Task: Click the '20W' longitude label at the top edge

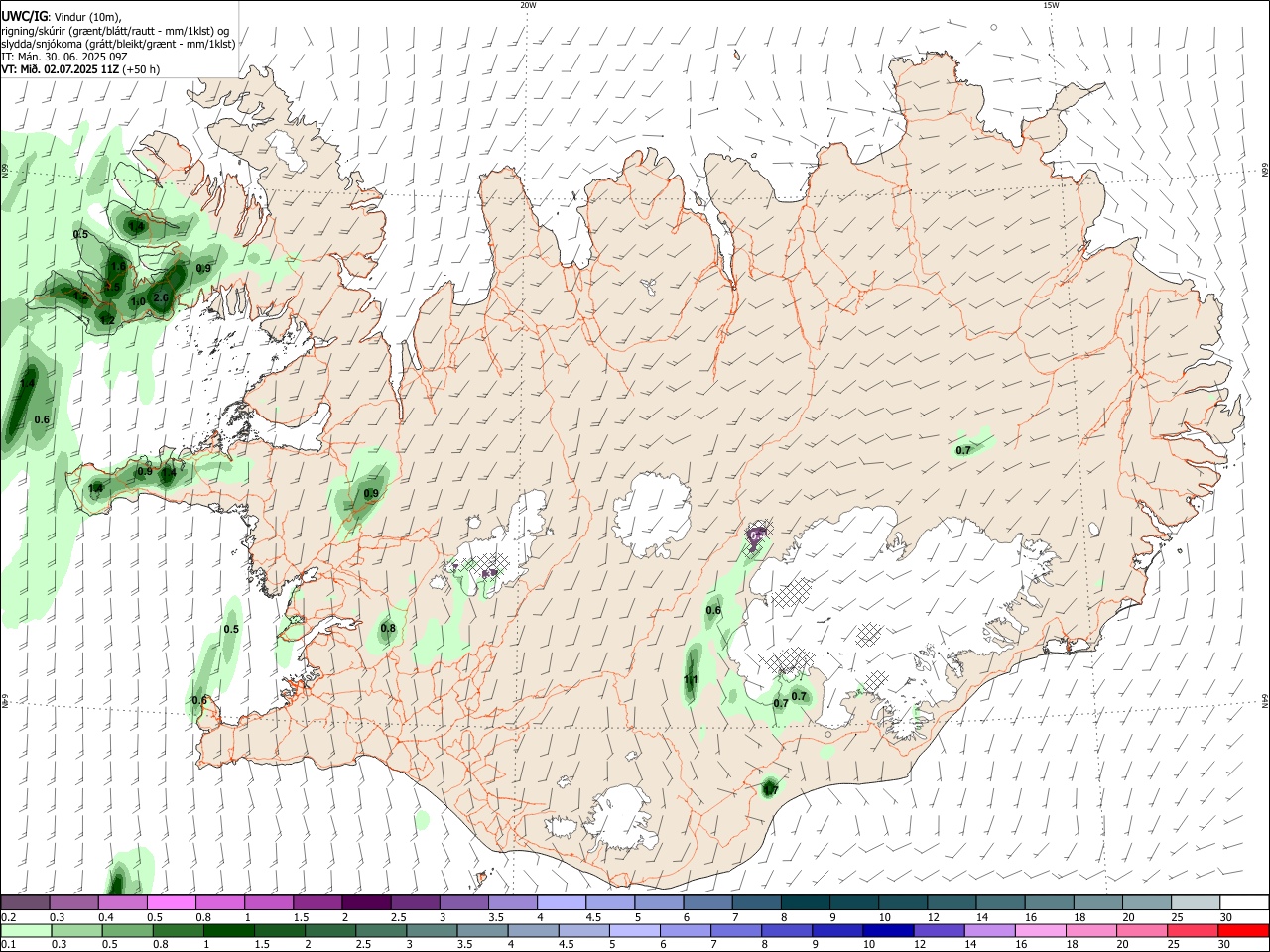Action: (x=528, y=5)
